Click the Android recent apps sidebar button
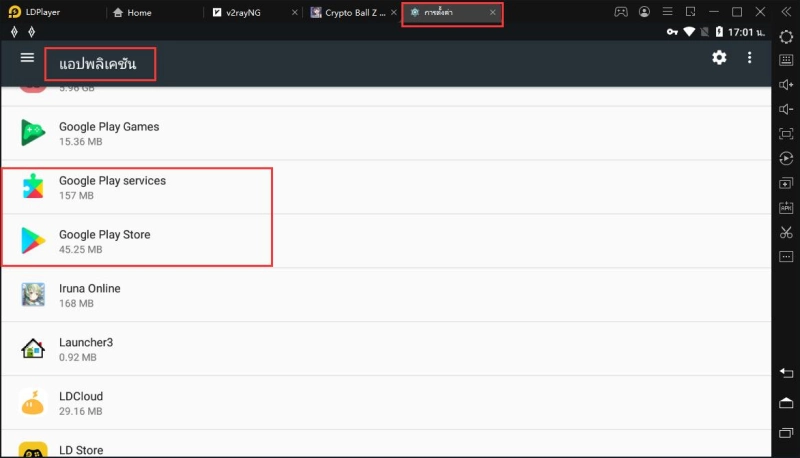The width and height of the screenshot is (800, 458). click(786, 433)
